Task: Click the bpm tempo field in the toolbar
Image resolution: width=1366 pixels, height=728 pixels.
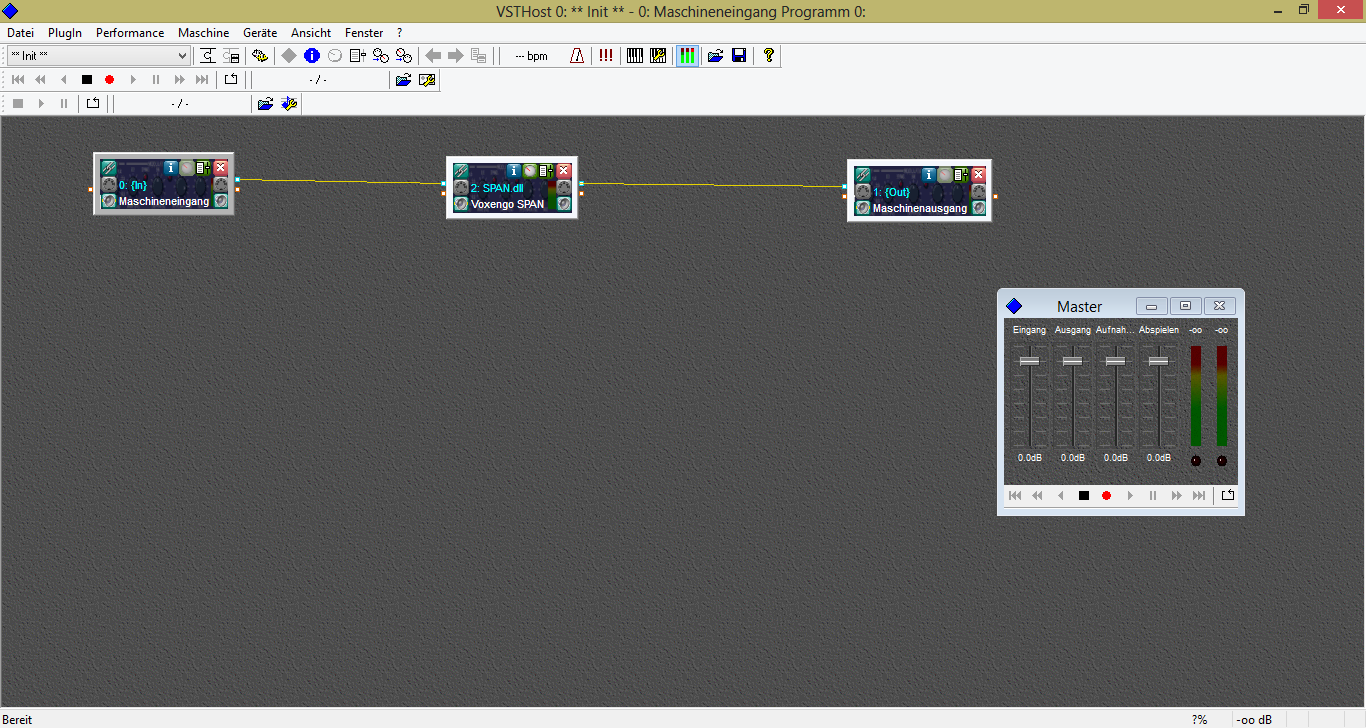Action: pos(531,56)
